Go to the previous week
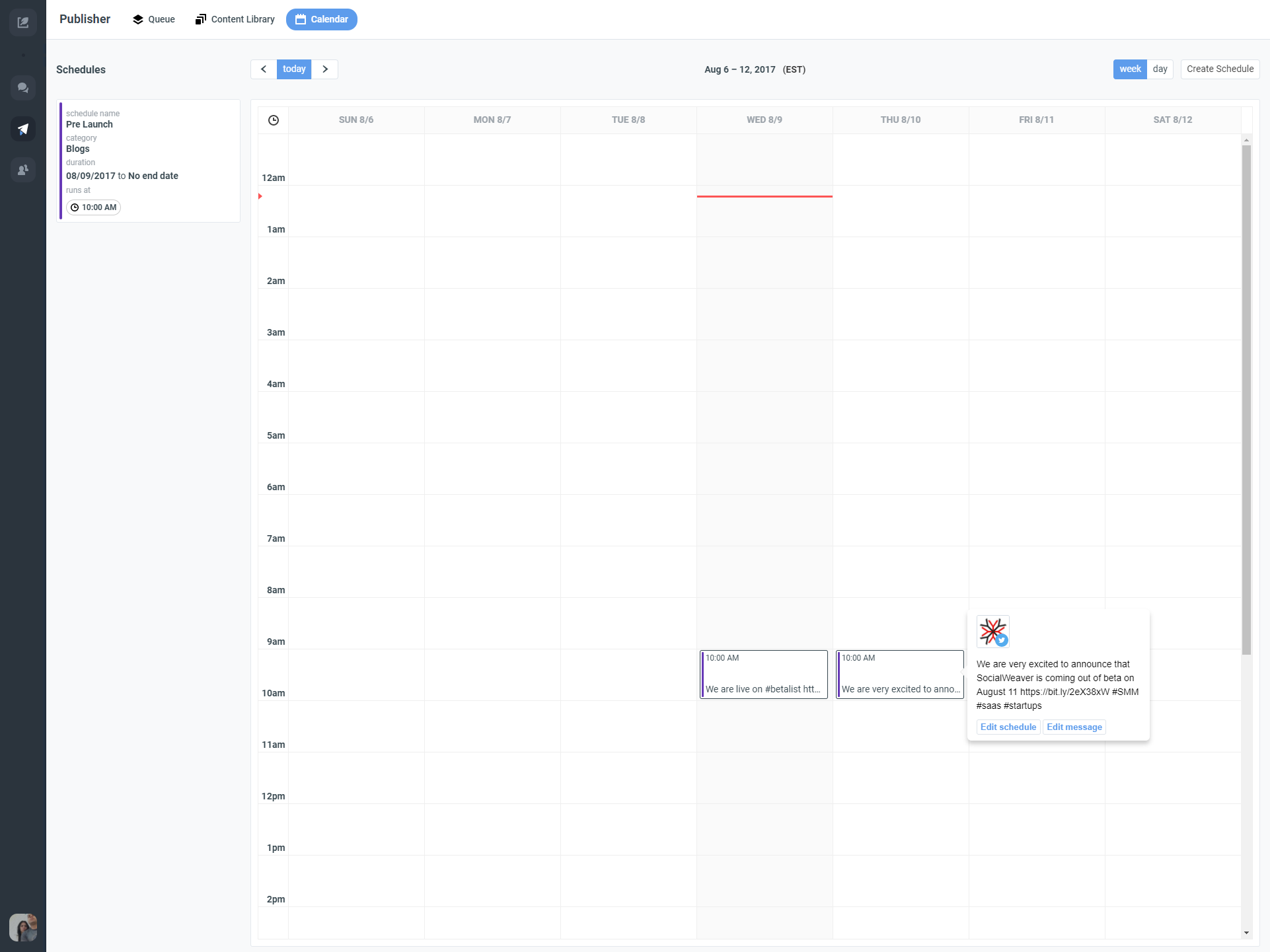This screenshot has height=952, width=1270. 264,69
